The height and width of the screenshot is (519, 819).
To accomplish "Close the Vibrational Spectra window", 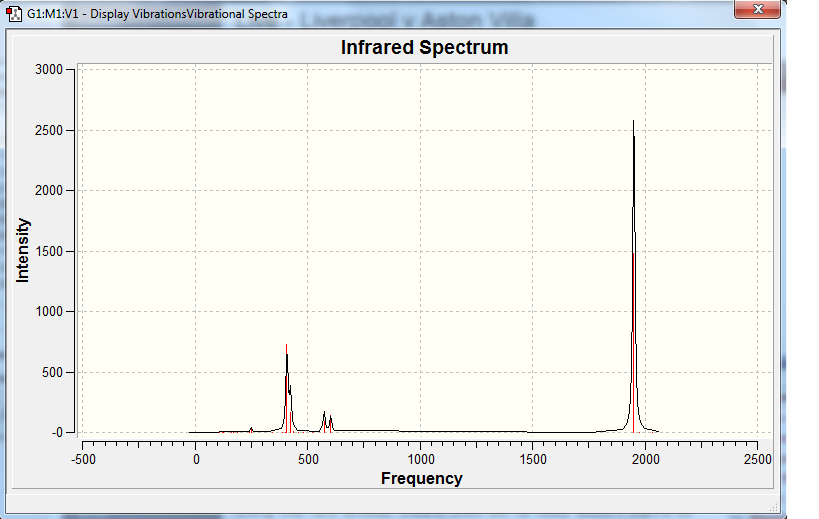I will click(757, 9).
